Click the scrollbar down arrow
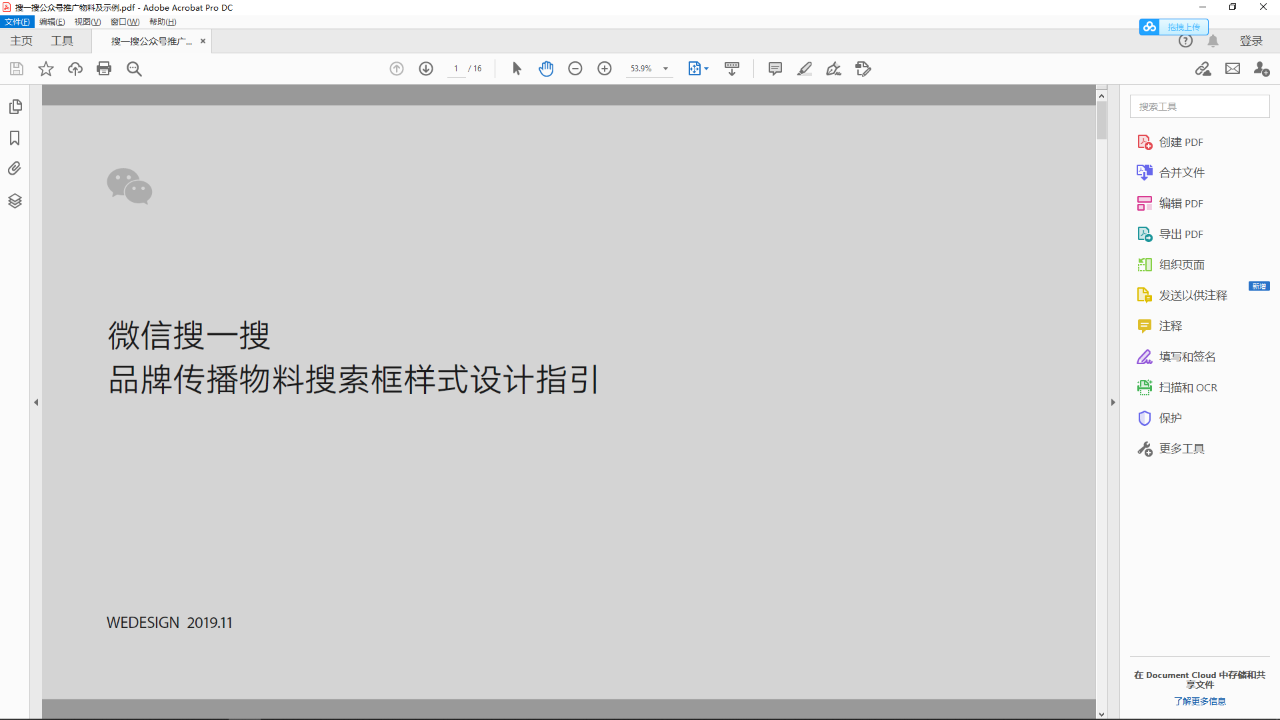The image size is (1280, 720). pos(1102,714)
